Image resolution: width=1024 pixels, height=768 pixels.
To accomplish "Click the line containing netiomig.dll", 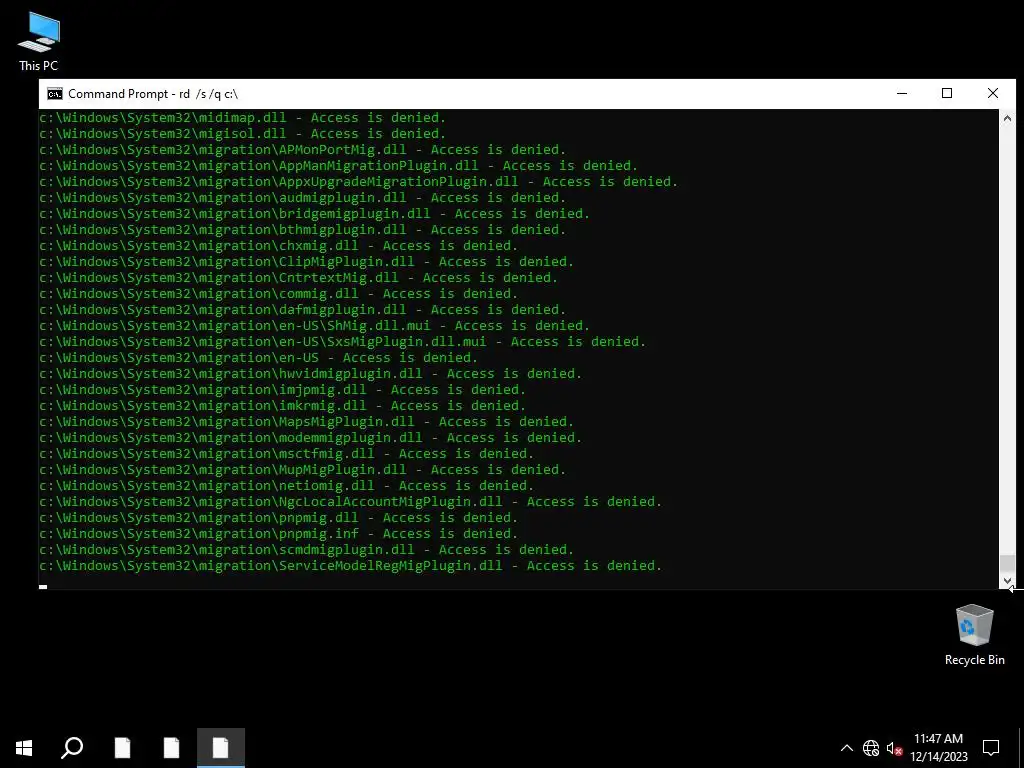I will point(286,486).
